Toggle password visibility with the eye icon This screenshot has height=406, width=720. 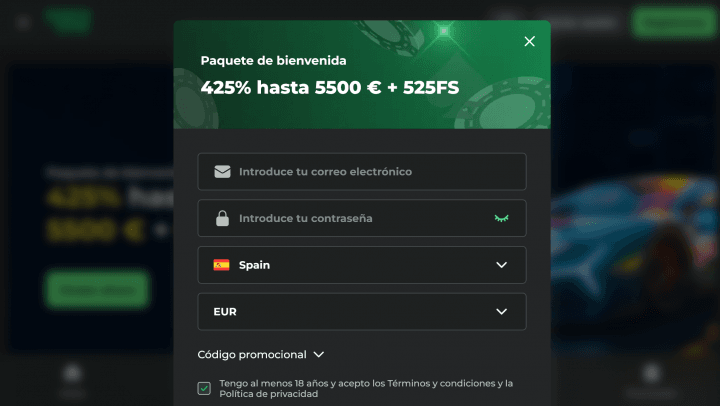(x=501, y=218)
